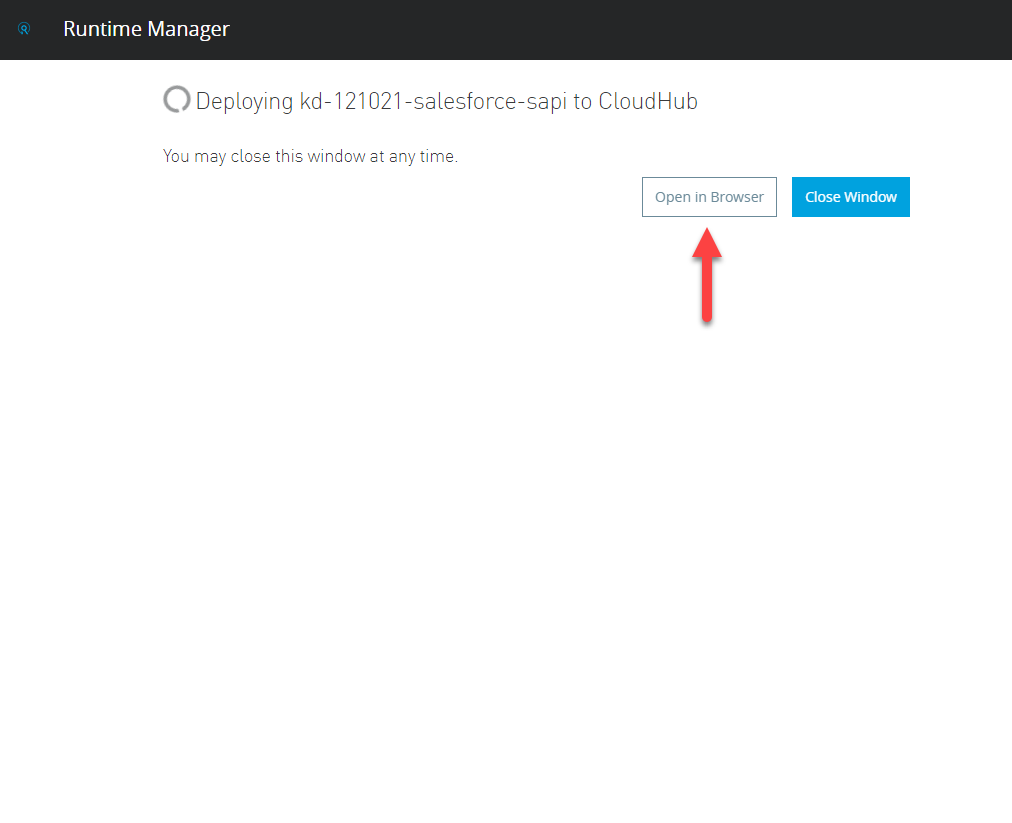Click the 'Deploying' word in the heading

[244, 101]
